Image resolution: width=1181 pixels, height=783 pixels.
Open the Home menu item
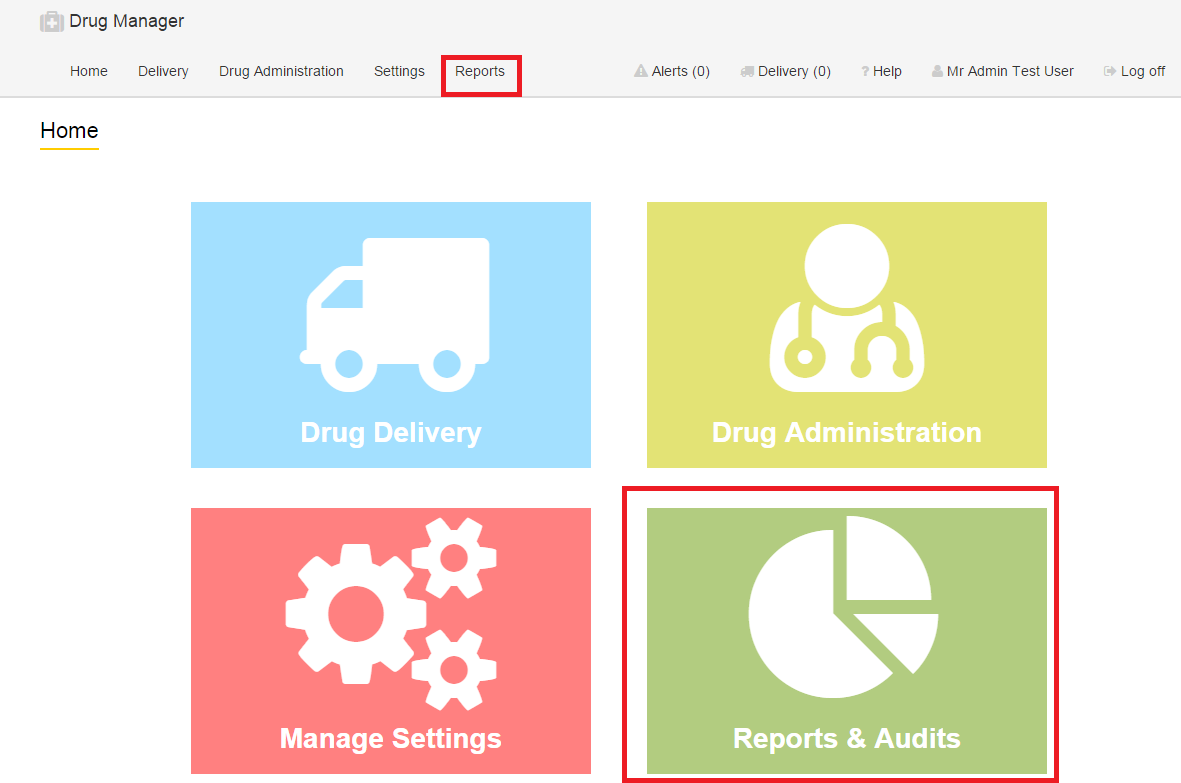[x=89, y=71]
